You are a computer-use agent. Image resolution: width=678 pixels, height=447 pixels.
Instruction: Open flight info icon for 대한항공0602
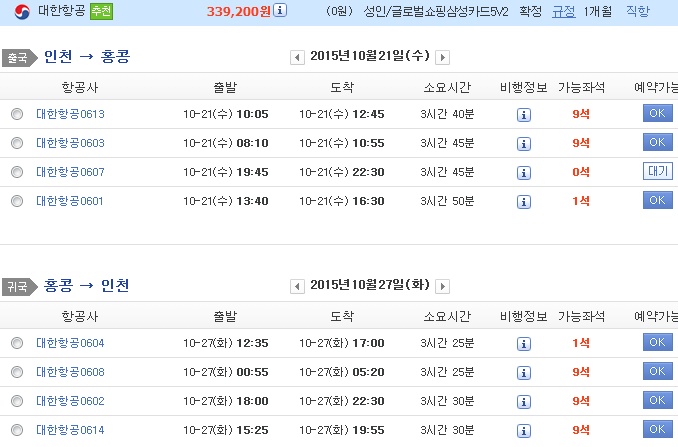(524, 402)
